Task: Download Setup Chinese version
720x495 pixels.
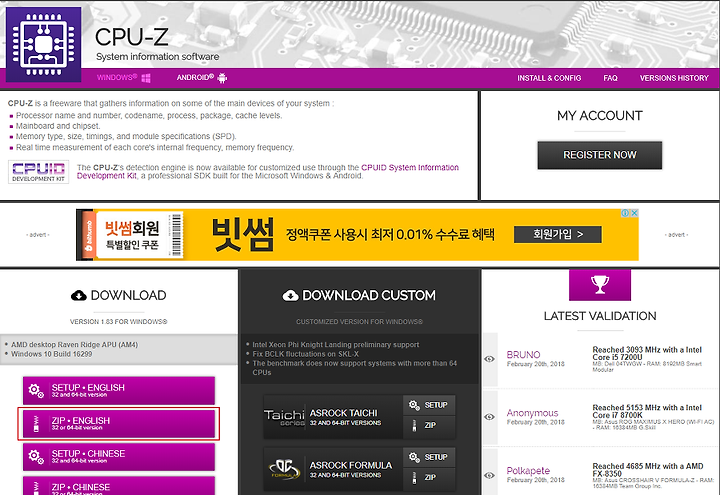Action: point(119,457)
